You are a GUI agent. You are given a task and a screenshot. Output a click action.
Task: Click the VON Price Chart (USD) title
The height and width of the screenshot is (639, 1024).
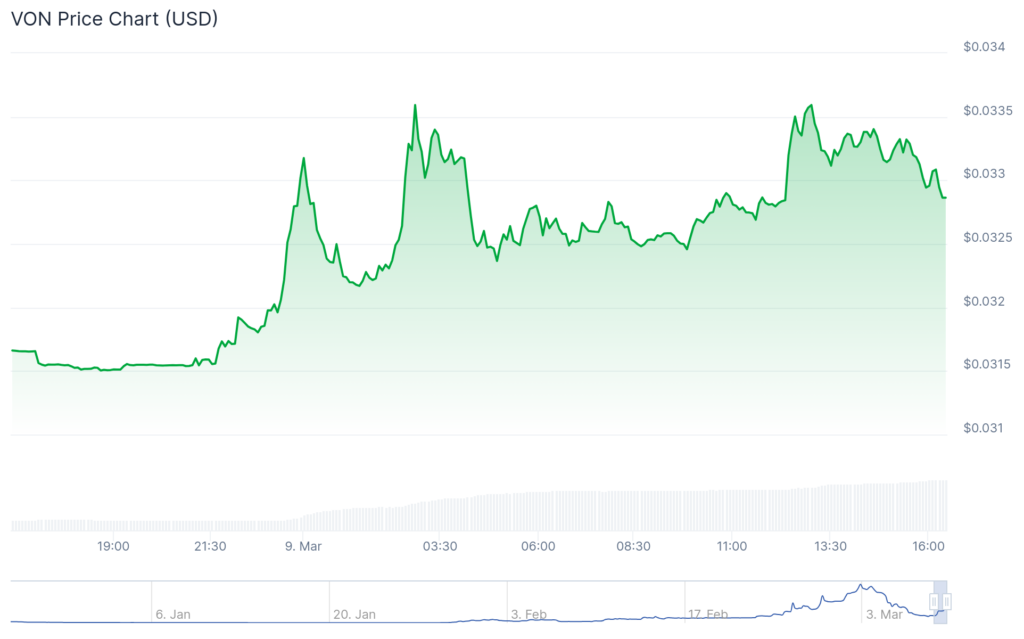tap(114, 18)
